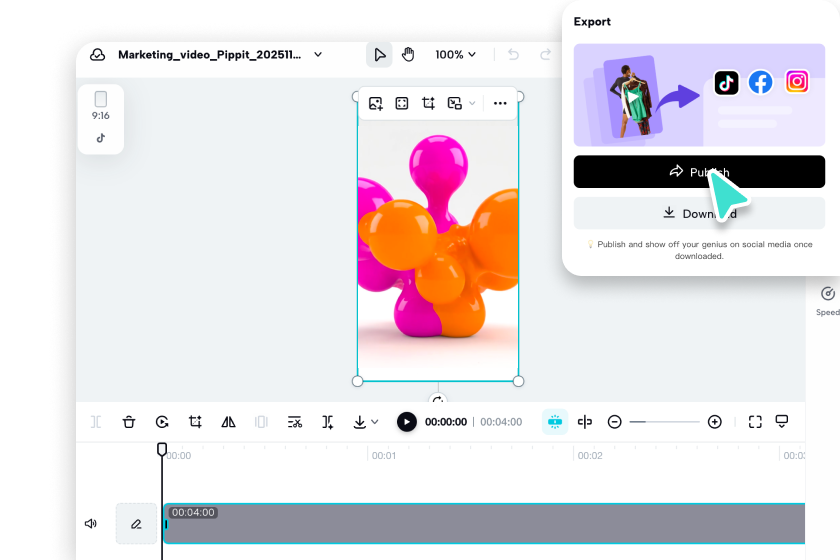Click the playhead marker handle
The image size is (840, 560).
[162, 449]
